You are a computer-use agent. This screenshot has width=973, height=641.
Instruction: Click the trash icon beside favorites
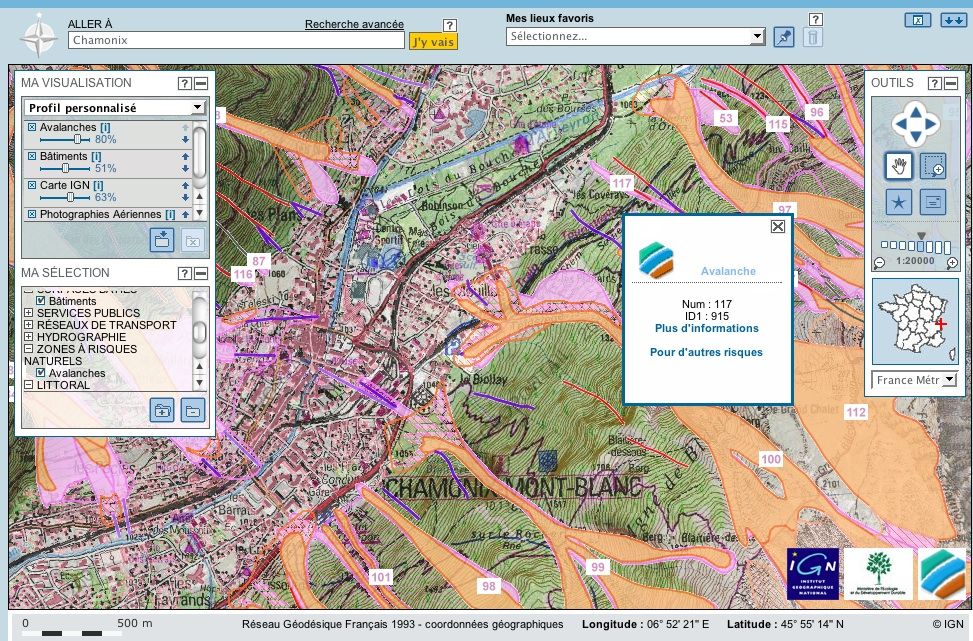[812, 37]
